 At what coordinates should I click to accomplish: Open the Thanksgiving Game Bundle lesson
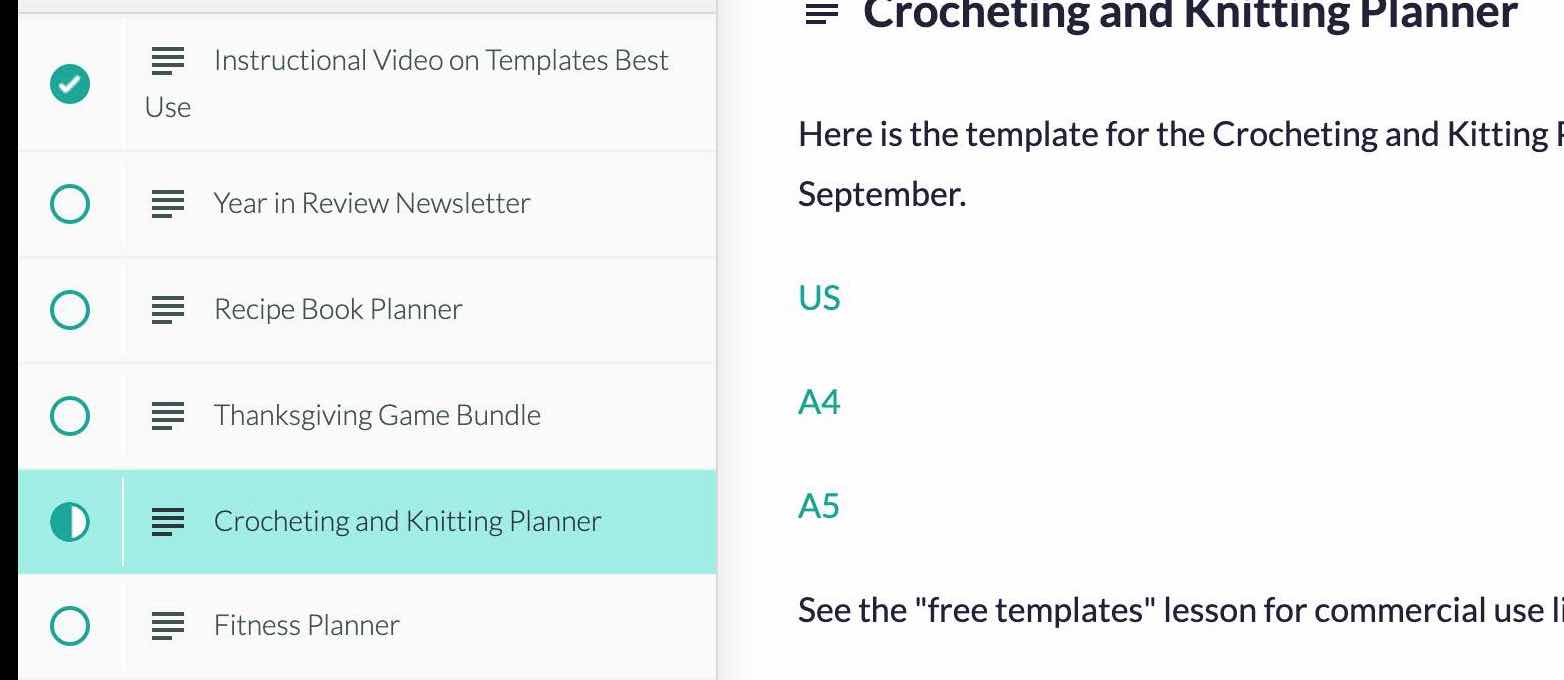click(377, 416)
